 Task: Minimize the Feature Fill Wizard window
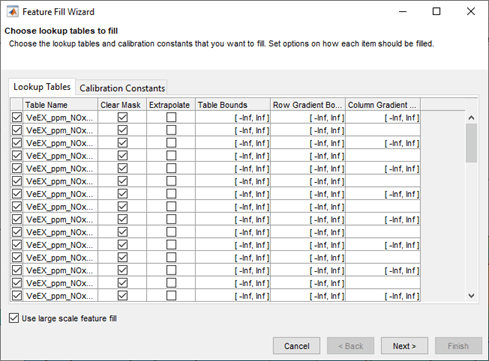[x=403, y=12]
